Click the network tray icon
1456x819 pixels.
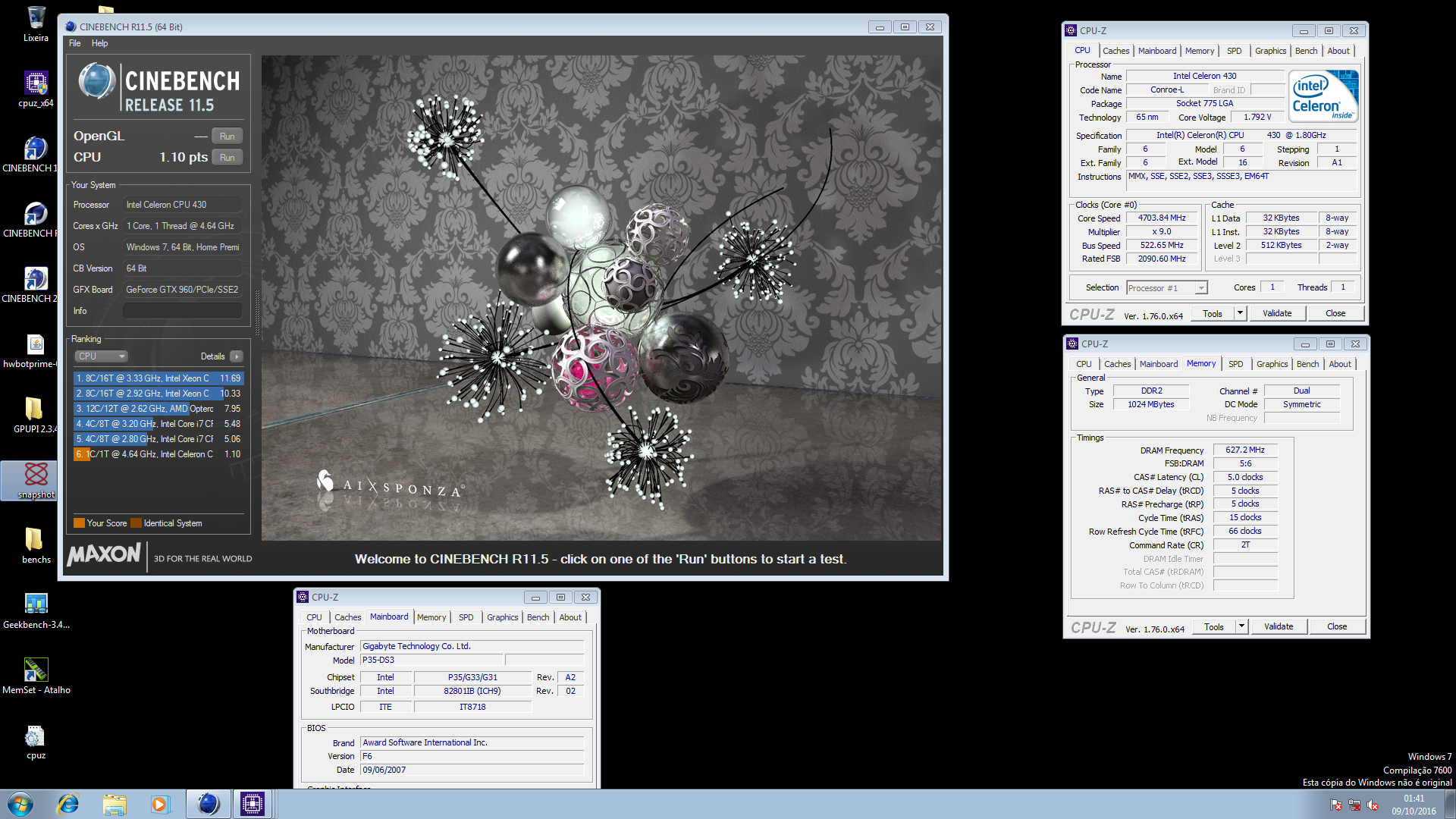[1354, 805]
